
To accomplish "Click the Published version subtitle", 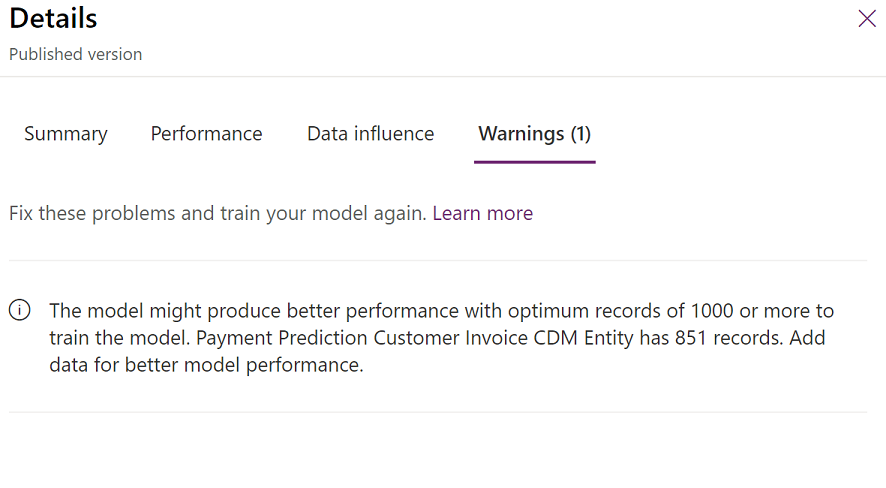I will [76, 55].
